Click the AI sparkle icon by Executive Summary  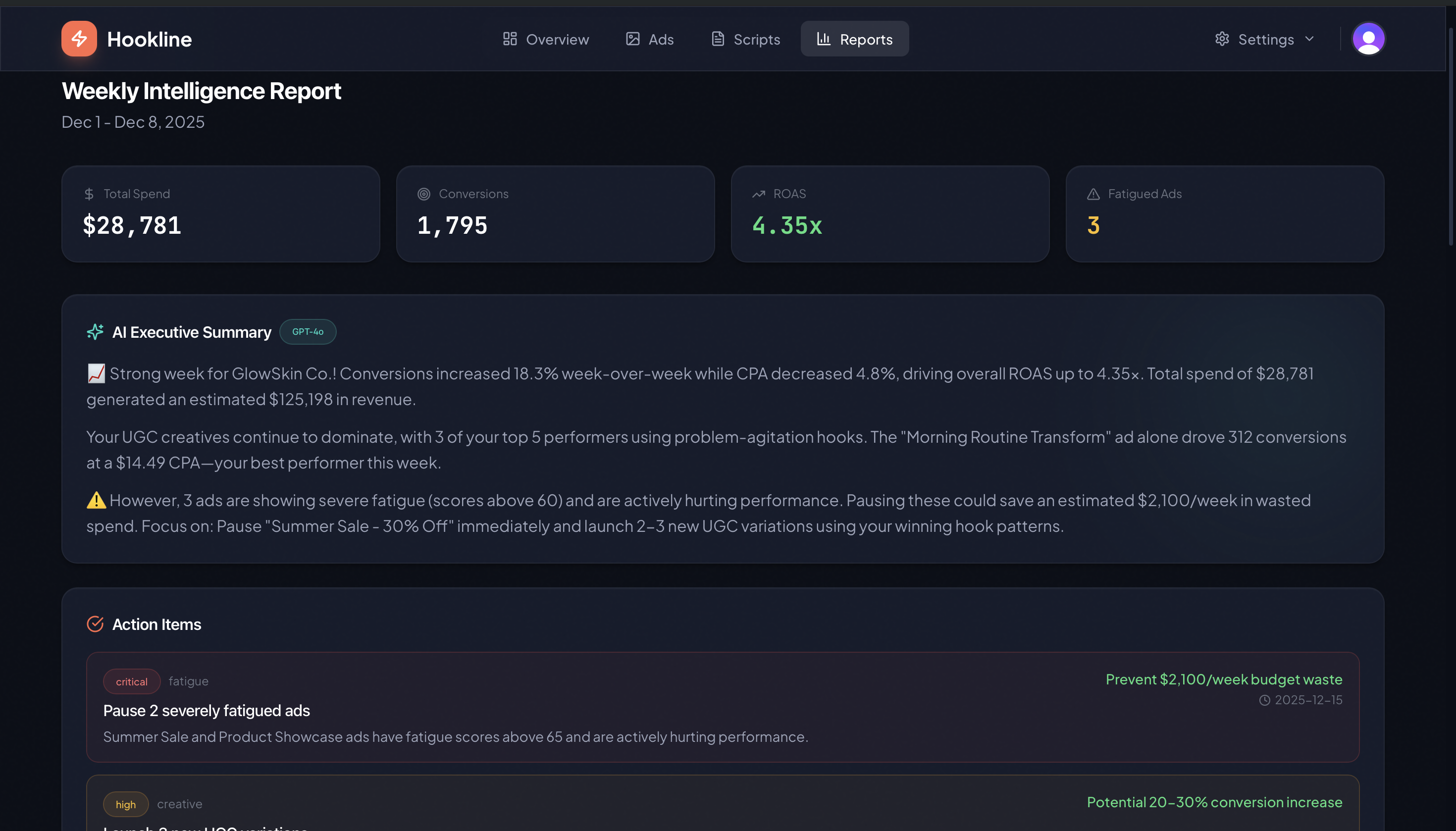click(x=95, y=332)
